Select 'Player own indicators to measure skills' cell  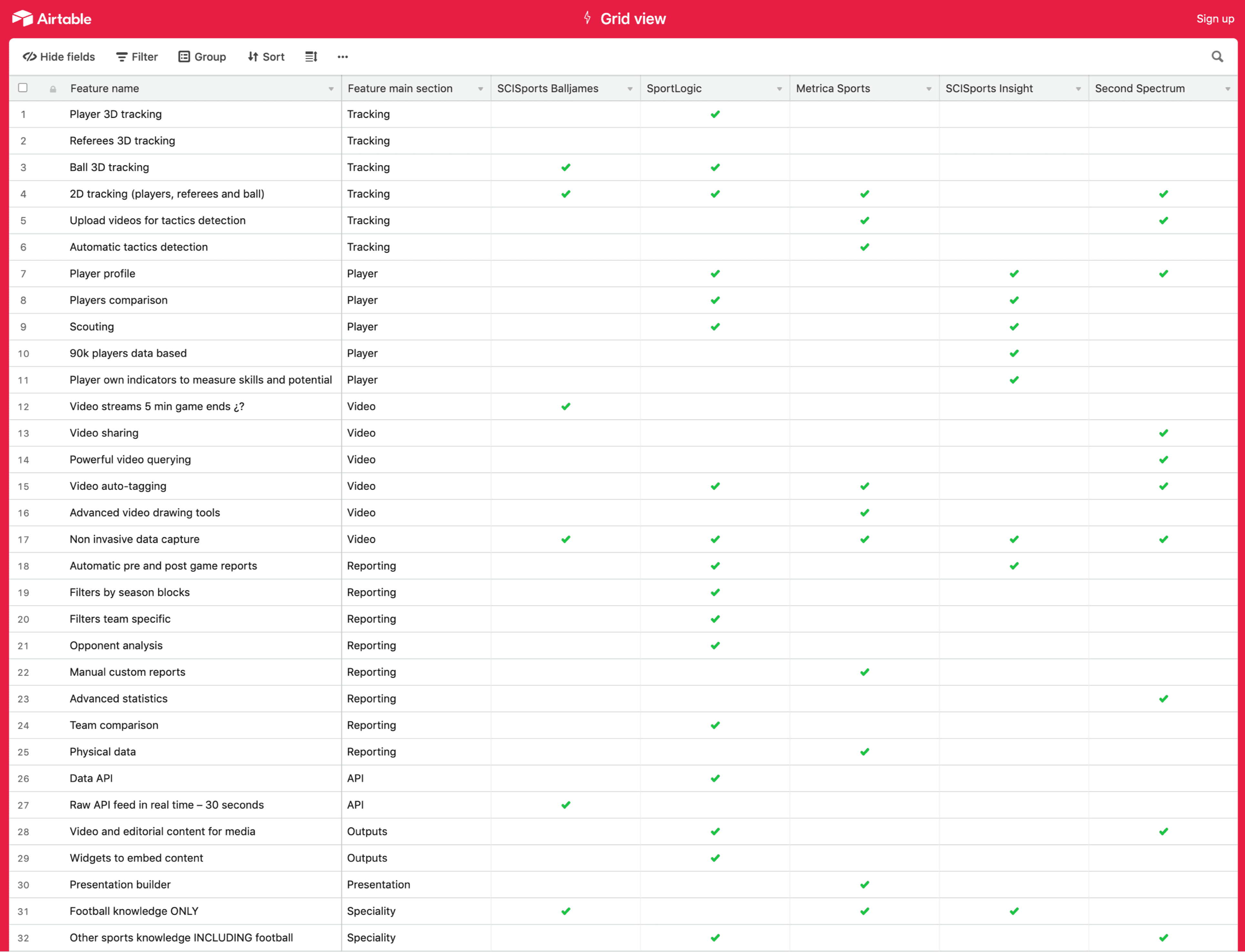pos(204,380)
